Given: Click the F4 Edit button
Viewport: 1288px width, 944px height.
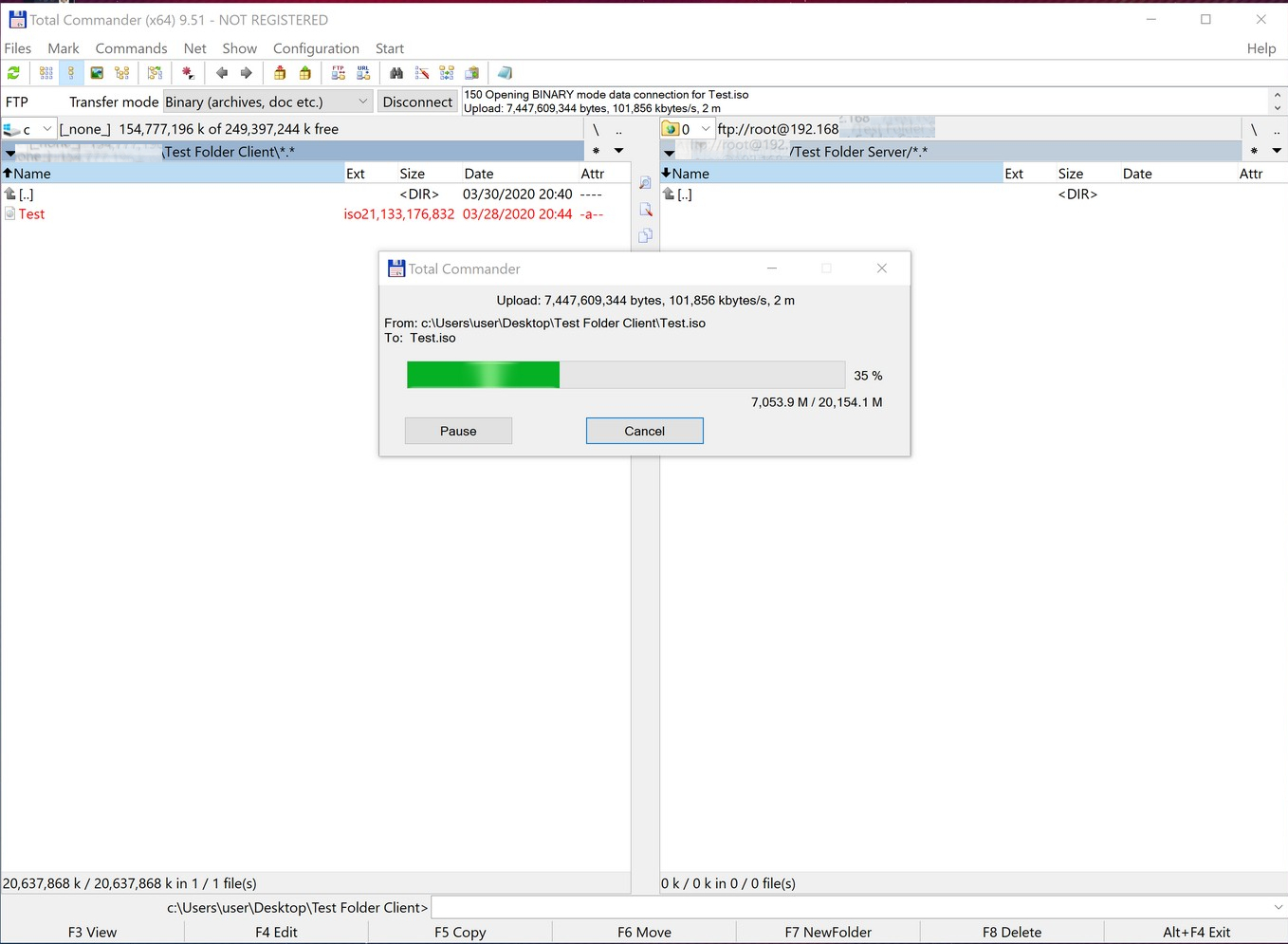Looking at the screenshot, I should (276, 932).
